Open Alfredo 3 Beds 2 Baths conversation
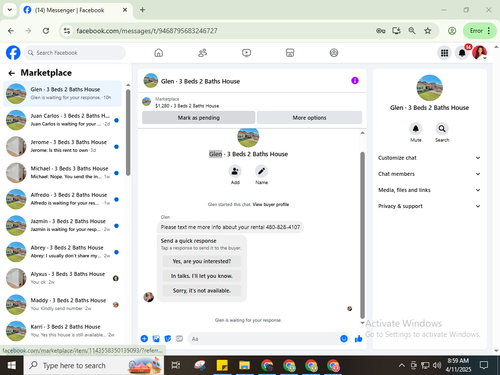This screenshot has width=500, height=375. (62, 199)
